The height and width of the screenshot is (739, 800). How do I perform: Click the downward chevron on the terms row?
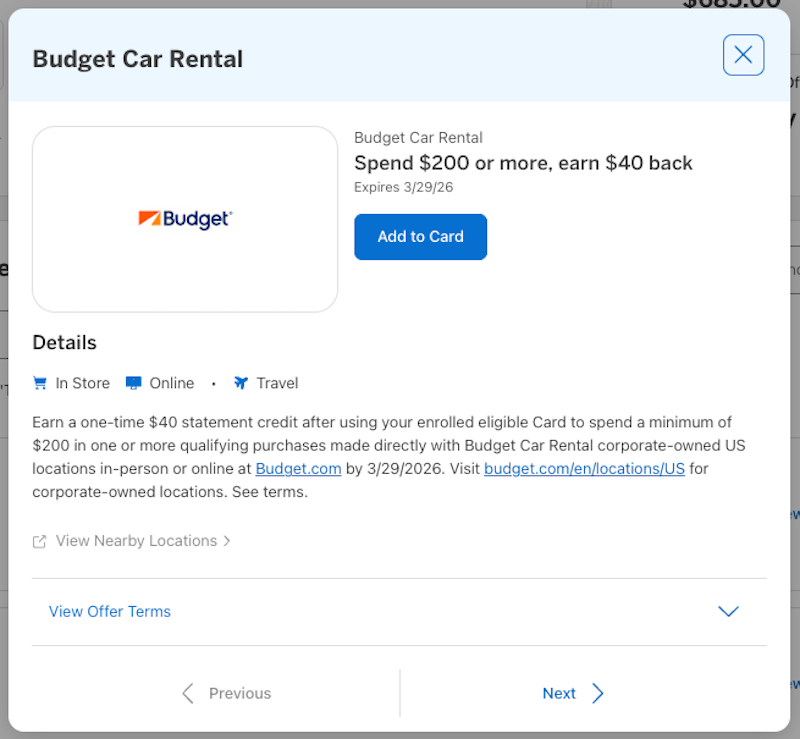[729, 611]
